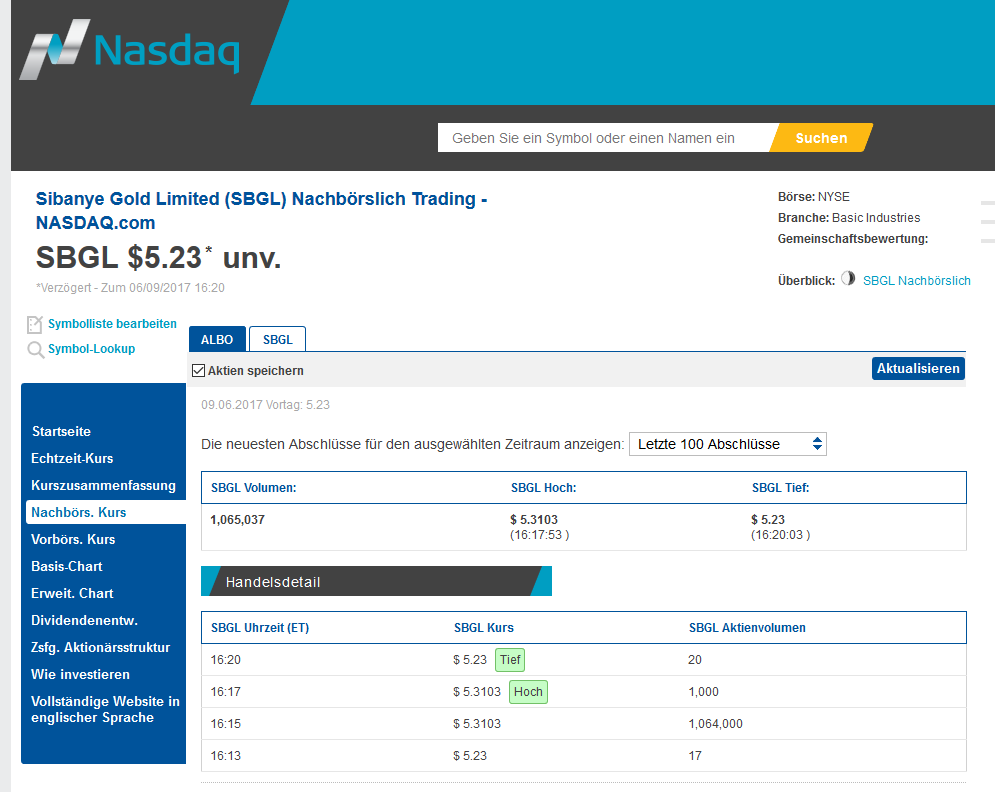Click the 16:13 trade time cell

(226, 756)
